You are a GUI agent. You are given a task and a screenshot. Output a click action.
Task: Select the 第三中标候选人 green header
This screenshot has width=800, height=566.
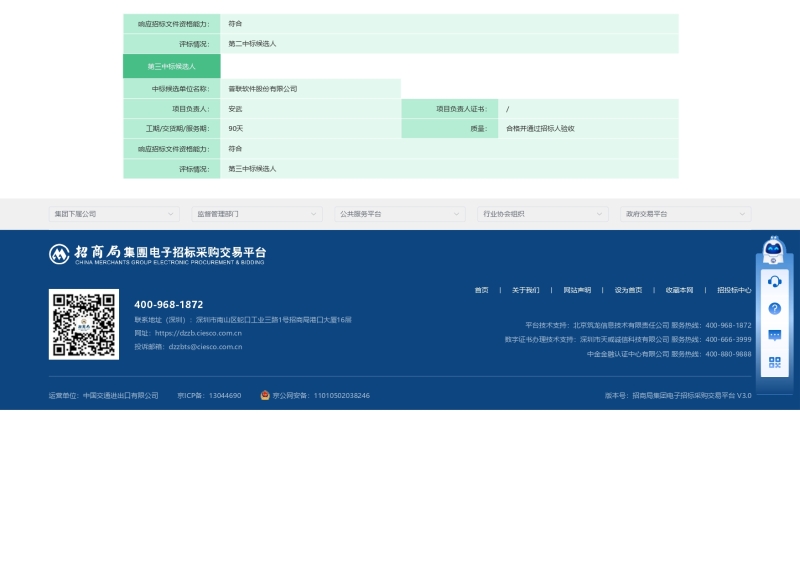coord(171,66)
